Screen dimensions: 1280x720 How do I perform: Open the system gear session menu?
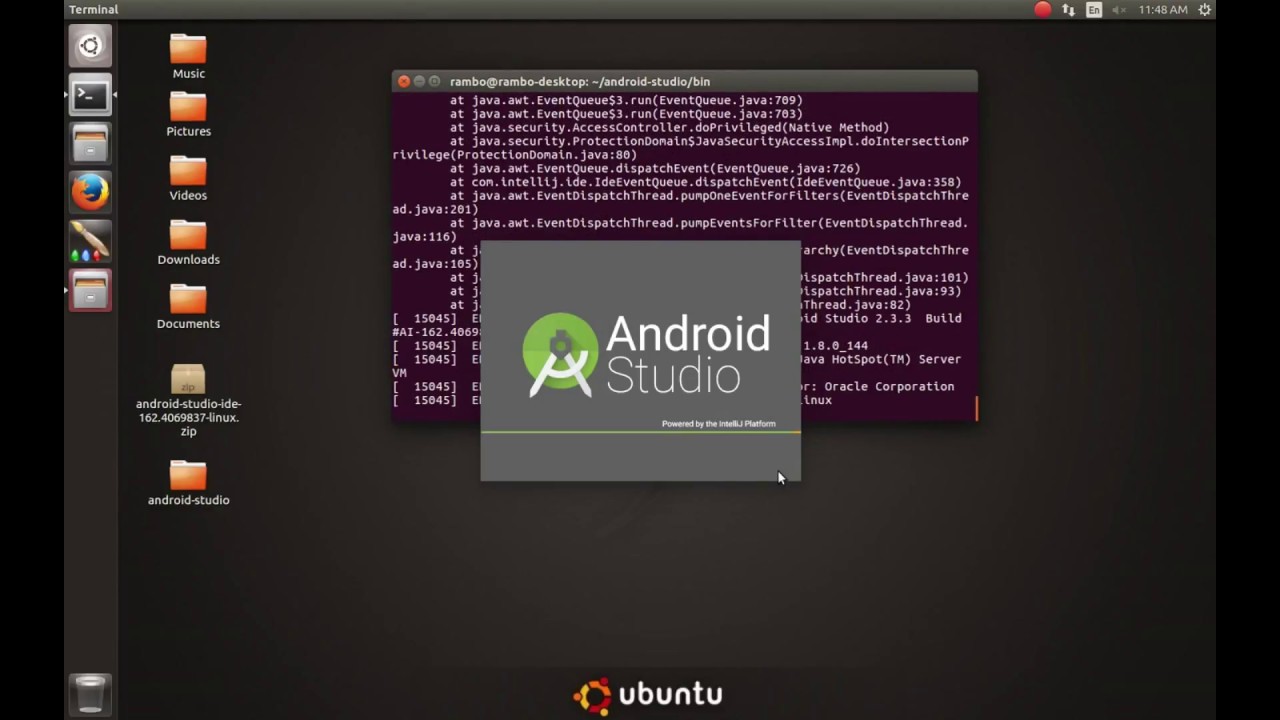1205,9
